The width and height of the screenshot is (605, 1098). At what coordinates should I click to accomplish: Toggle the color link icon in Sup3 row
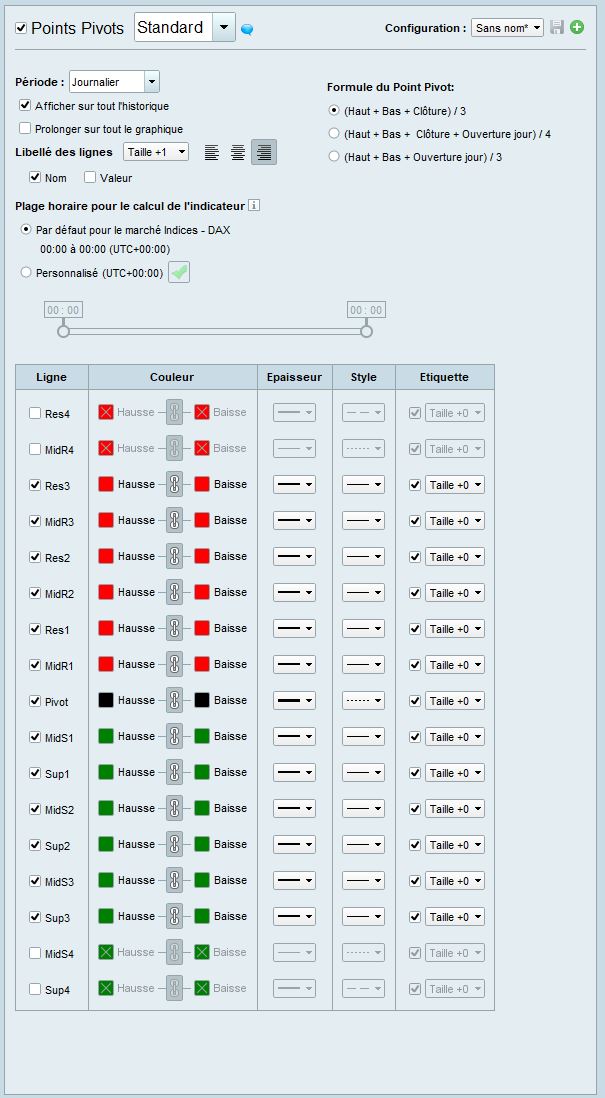coord(174,916)
